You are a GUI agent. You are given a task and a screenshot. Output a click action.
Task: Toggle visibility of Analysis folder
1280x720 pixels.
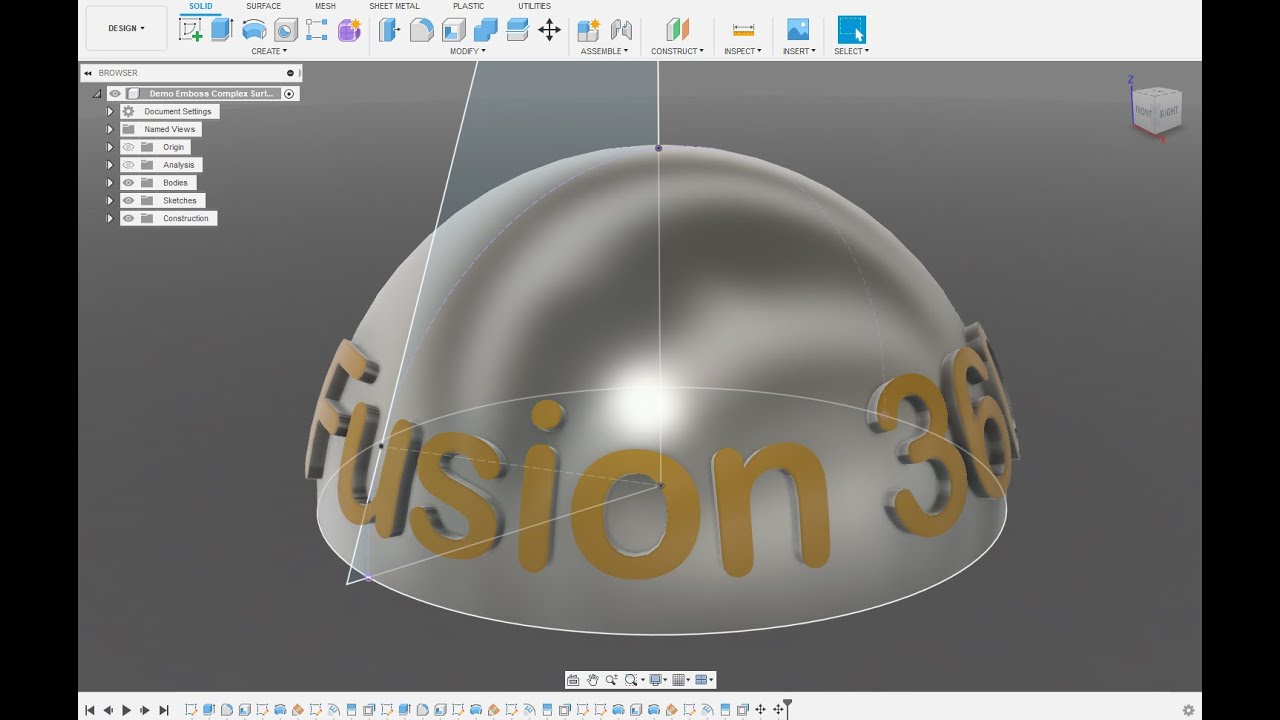point(128,165)
